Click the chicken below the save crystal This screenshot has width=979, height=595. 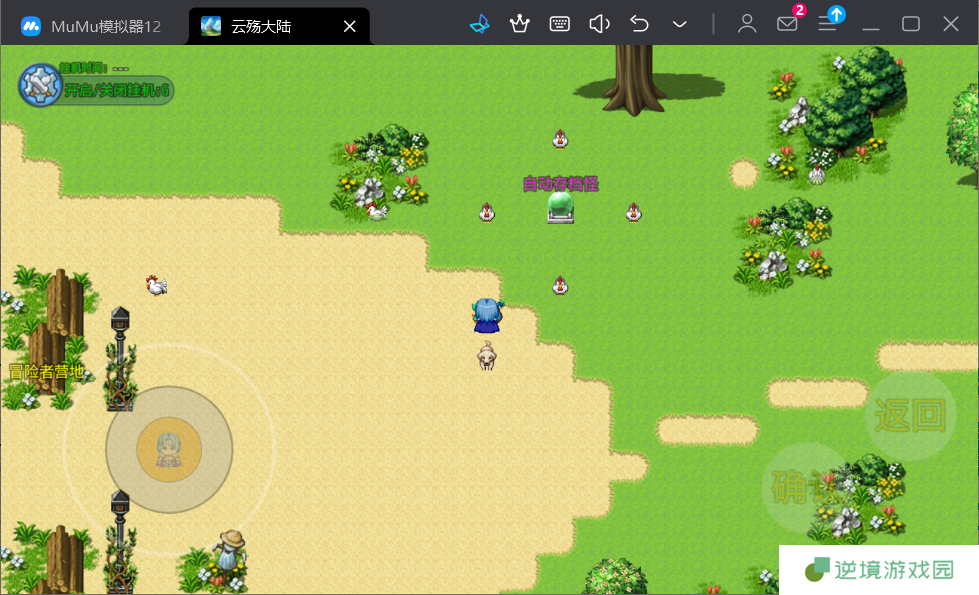pos(560,285)
